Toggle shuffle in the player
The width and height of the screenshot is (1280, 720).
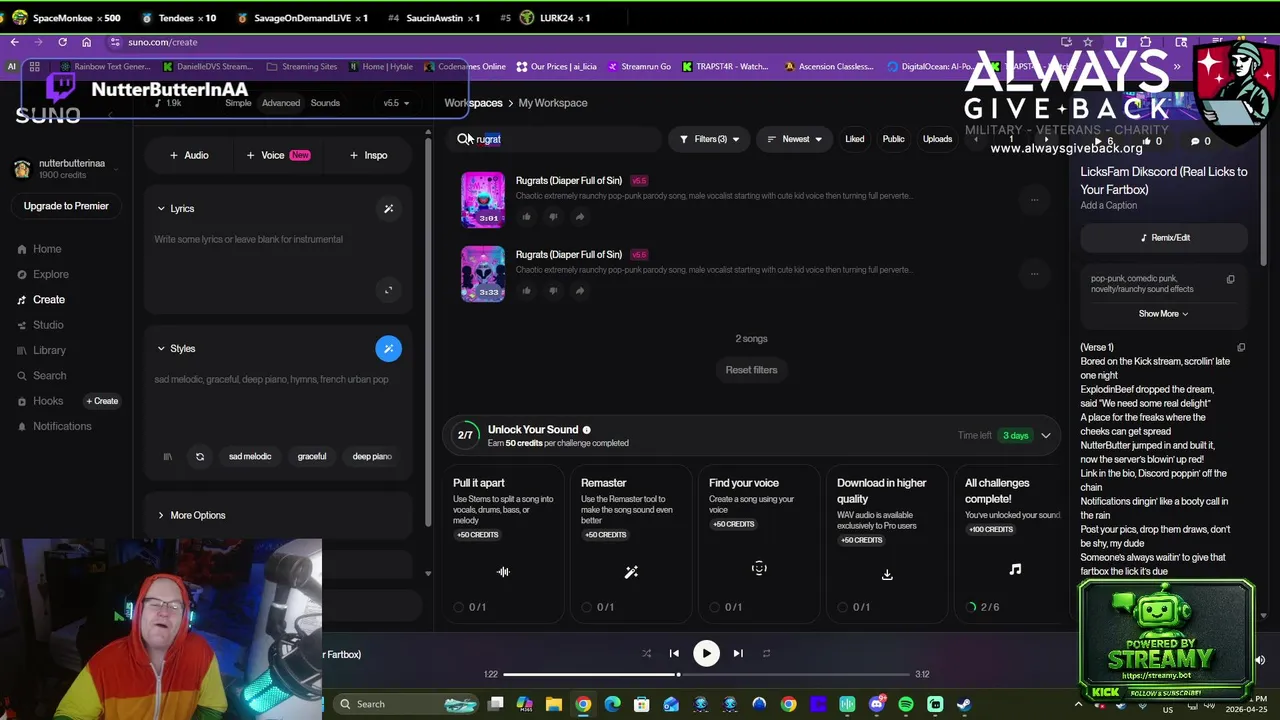point(646,654)
